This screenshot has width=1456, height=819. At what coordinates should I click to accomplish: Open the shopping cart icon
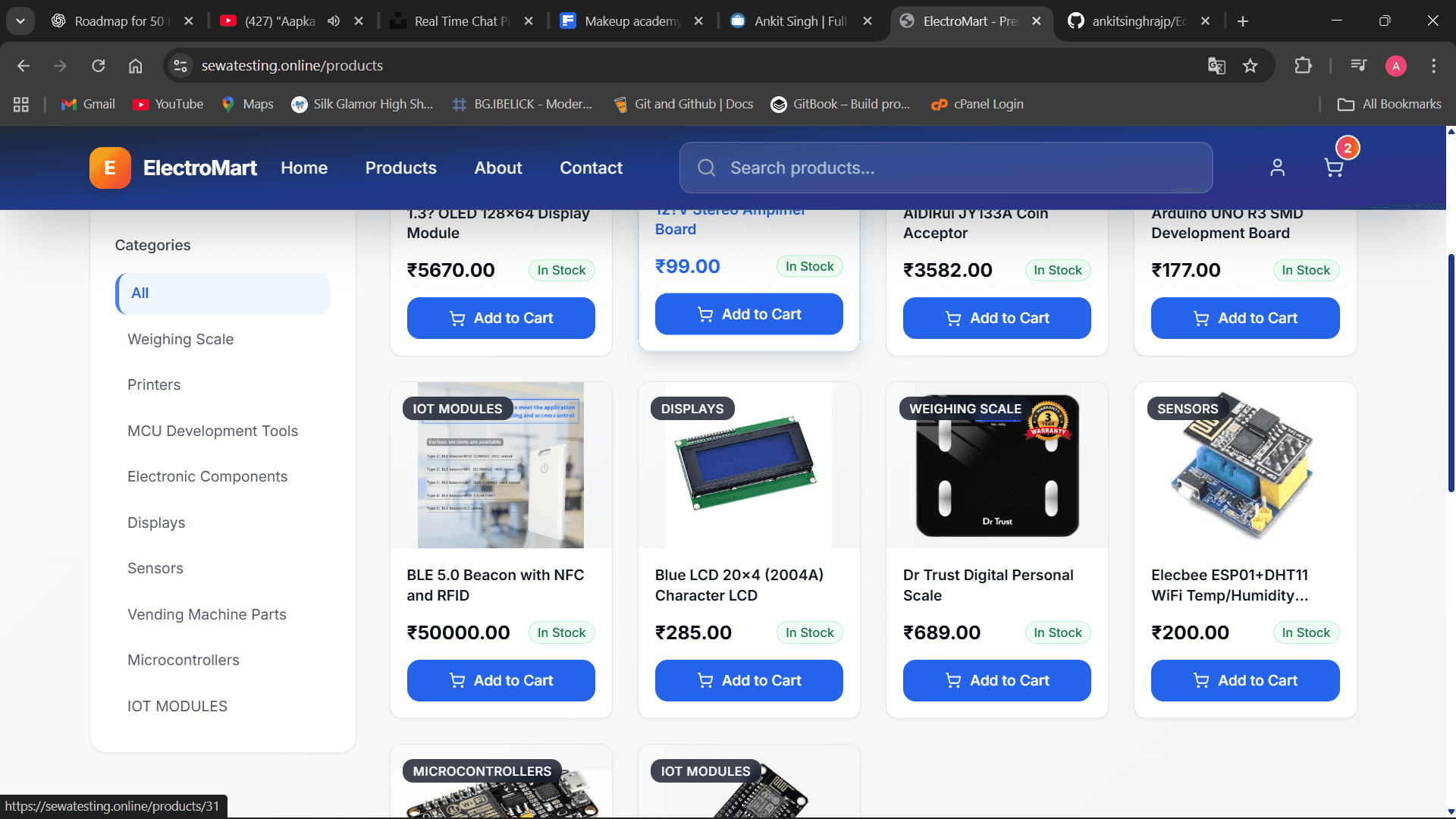tap(1333, 168)
